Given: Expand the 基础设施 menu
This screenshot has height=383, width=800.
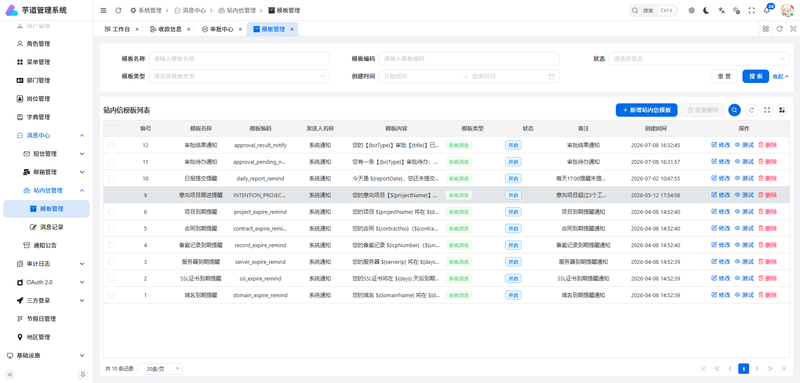Looking at the screenshot, I should tap(46, 355).
